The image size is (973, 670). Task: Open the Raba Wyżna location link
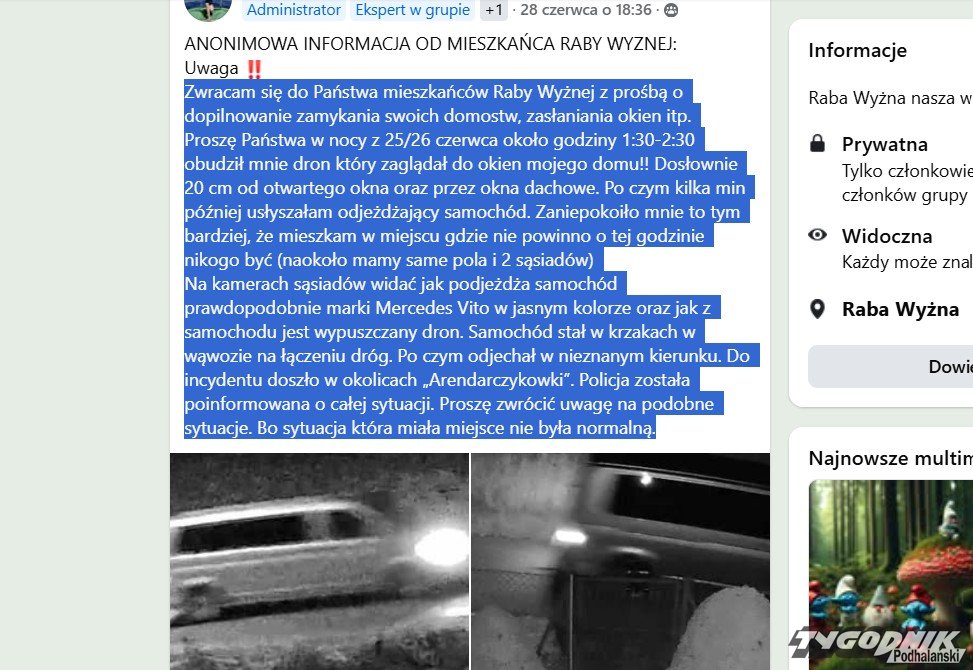[900, 309]
